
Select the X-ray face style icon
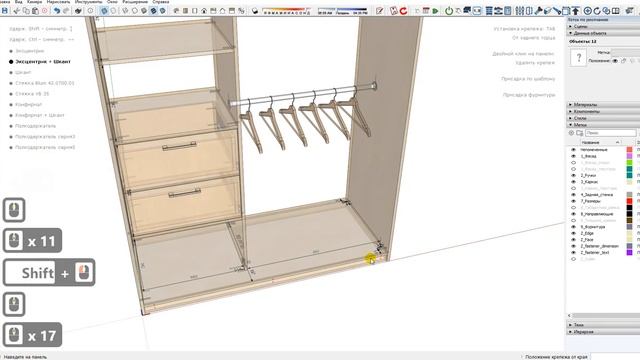click(104, 11)
